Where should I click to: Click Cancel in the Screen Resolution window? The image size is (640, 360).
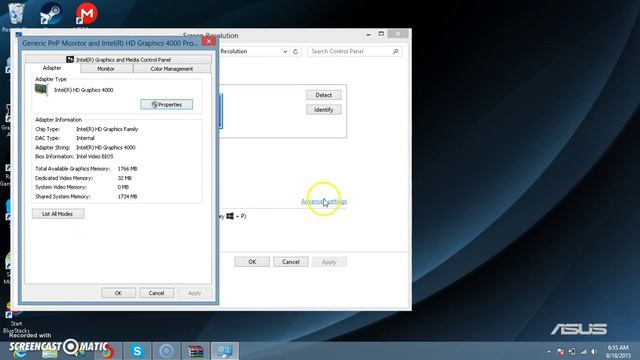click(x=291, y=262)
